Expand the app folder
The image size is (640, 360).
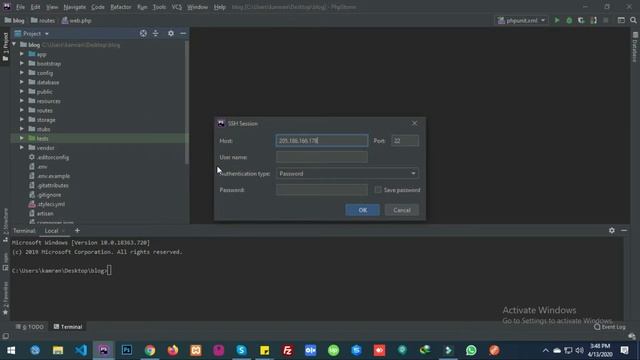tap(22, 54)
